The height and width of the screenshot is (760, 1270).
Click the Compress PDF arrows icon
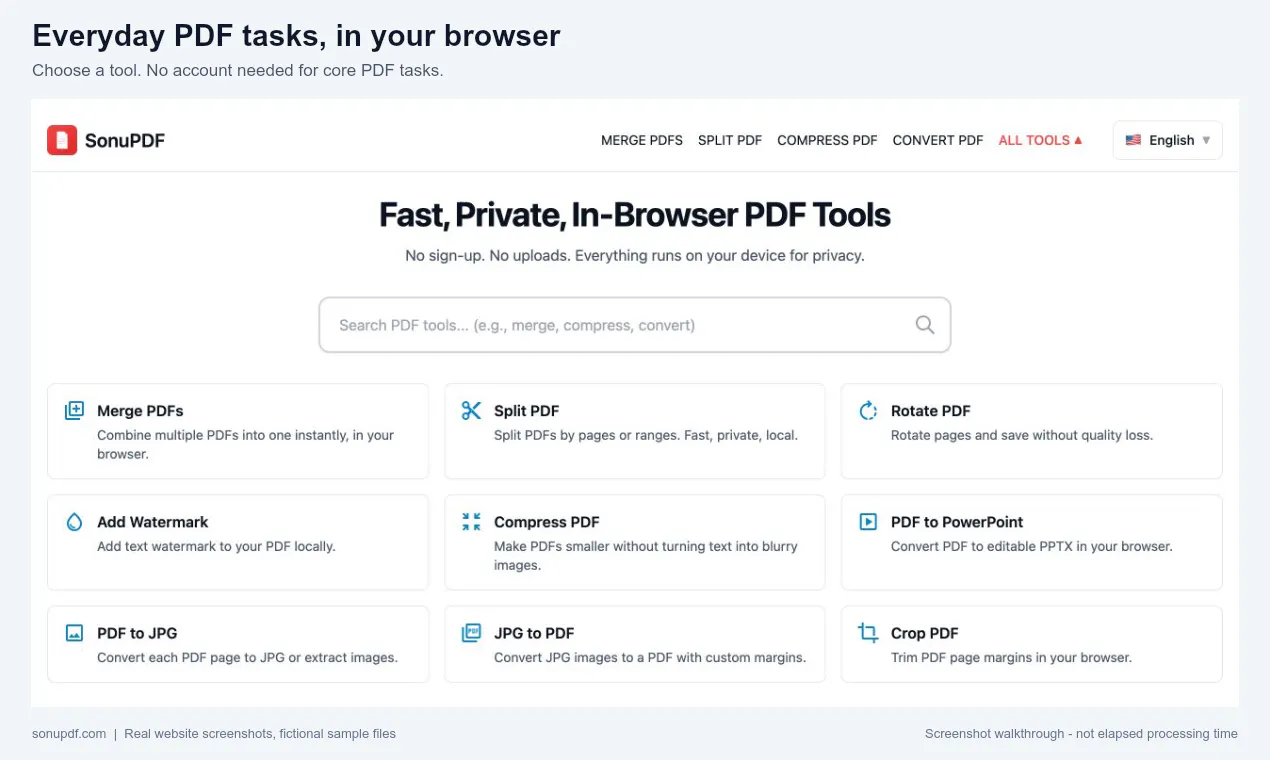[471, 522]
